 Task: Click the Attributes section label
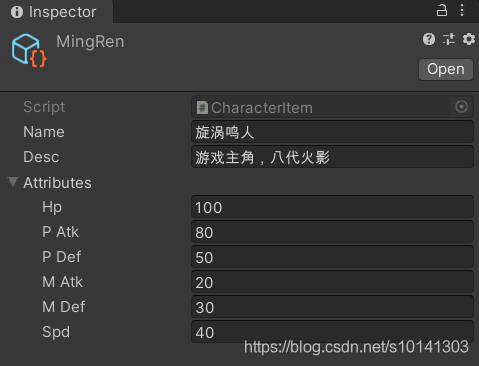[x=57, y=183]
